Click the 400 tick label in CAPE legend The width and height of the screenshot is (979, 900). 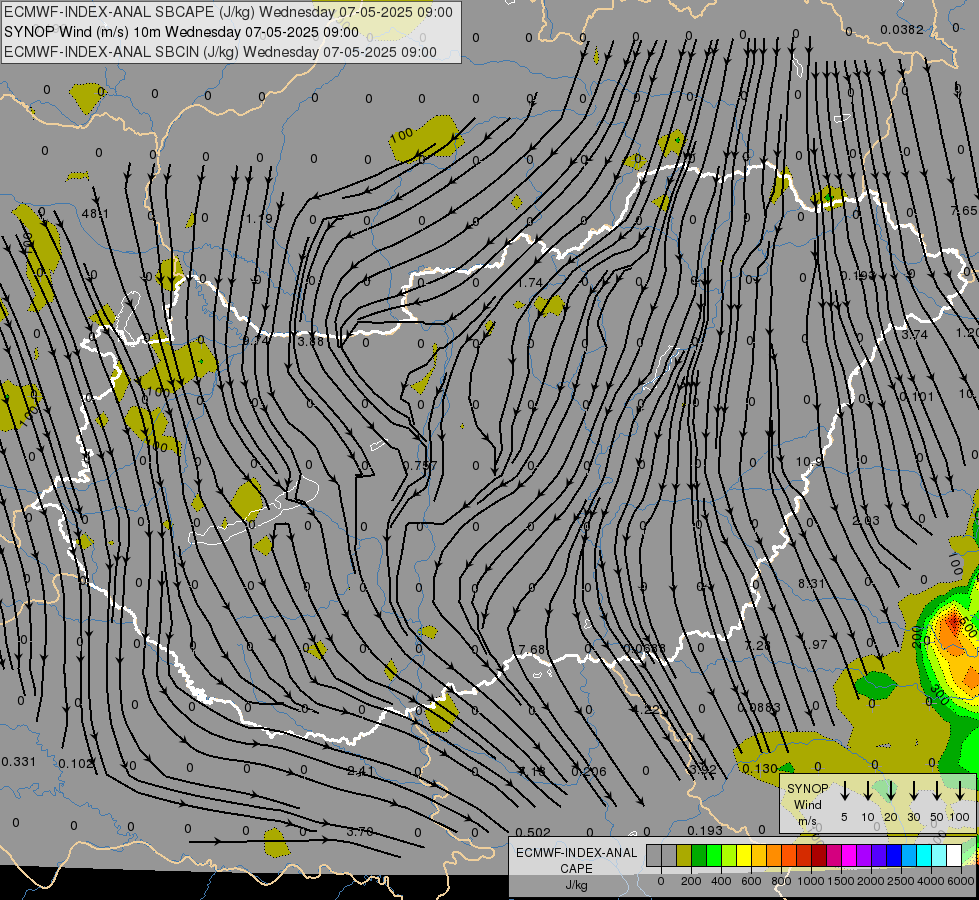[721, 881]
